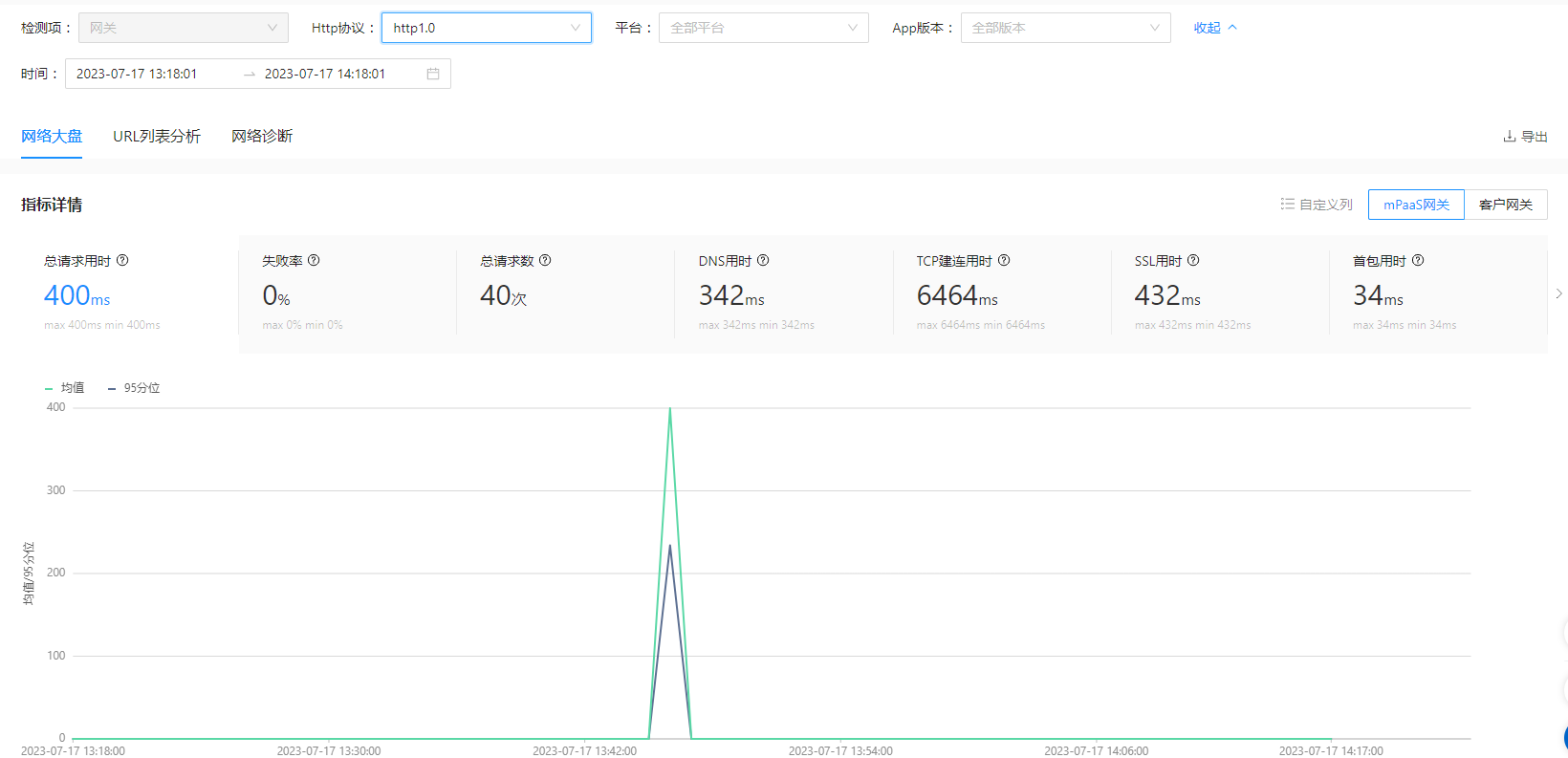Click the help icon next to TCP建连用时
The height and width of the screenshot is (758, 1568).
point(1004,260)
